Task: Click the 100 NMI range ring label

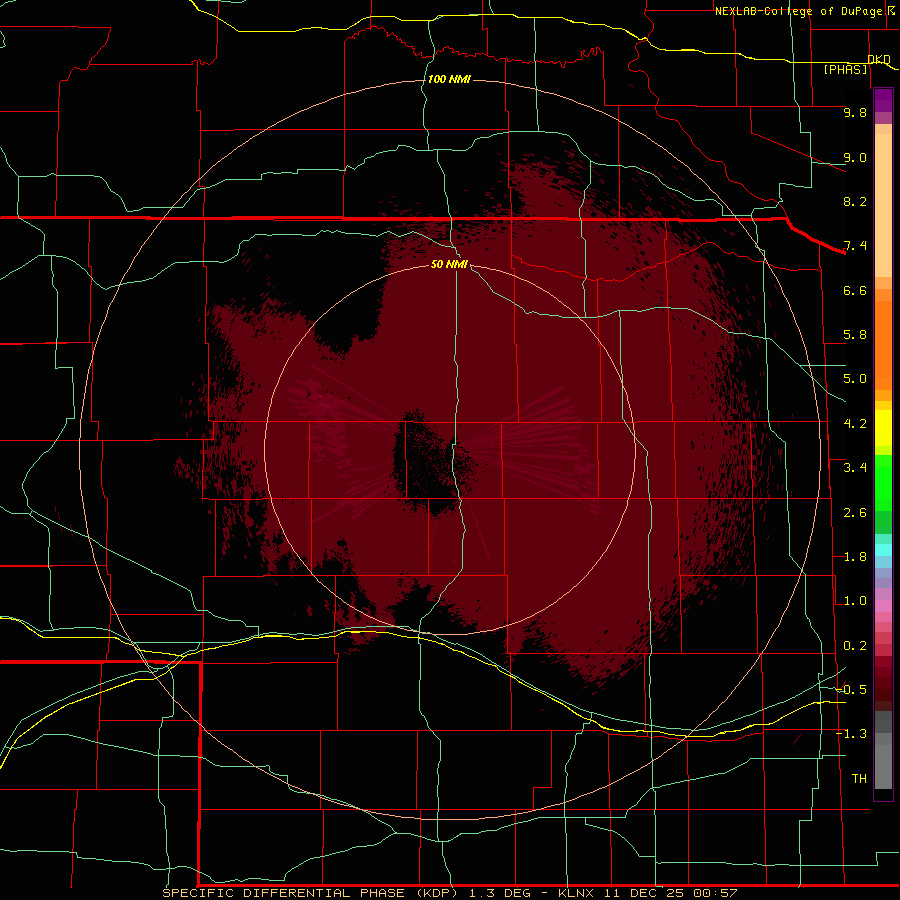Action: coord(449,79)
